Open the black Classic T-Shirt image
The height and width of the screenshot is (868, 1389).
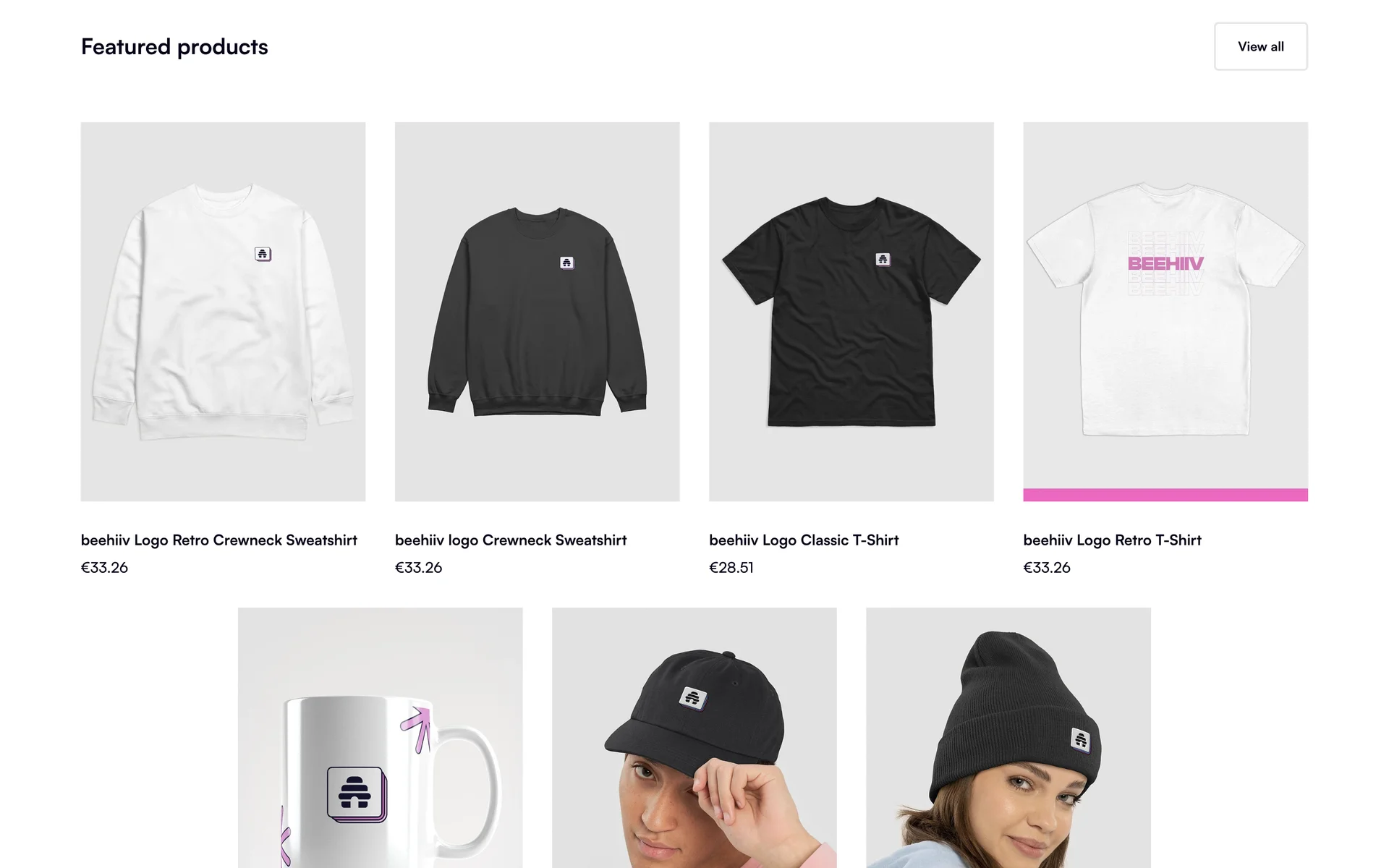(851, 312)
